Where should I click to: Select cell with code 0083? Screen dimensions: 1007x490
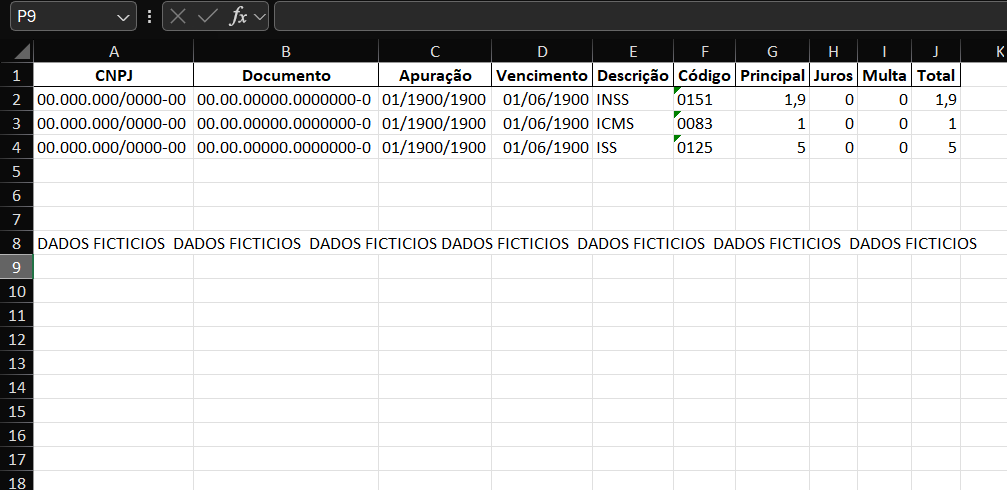pos(704,123)
